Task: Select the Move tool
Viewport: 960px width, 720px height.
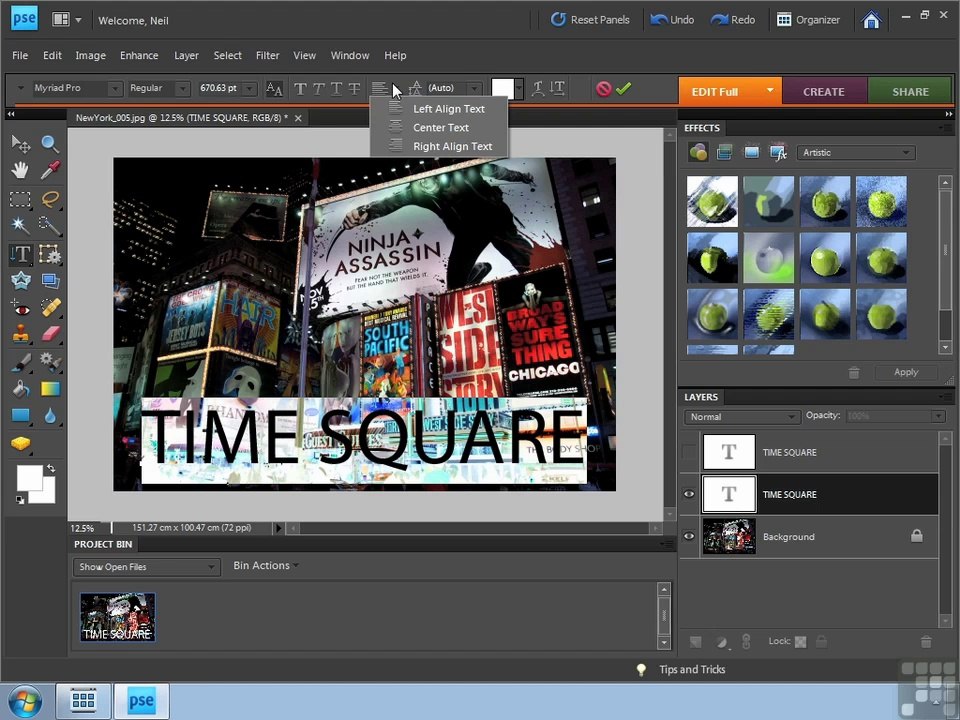Action: point(20,144)
